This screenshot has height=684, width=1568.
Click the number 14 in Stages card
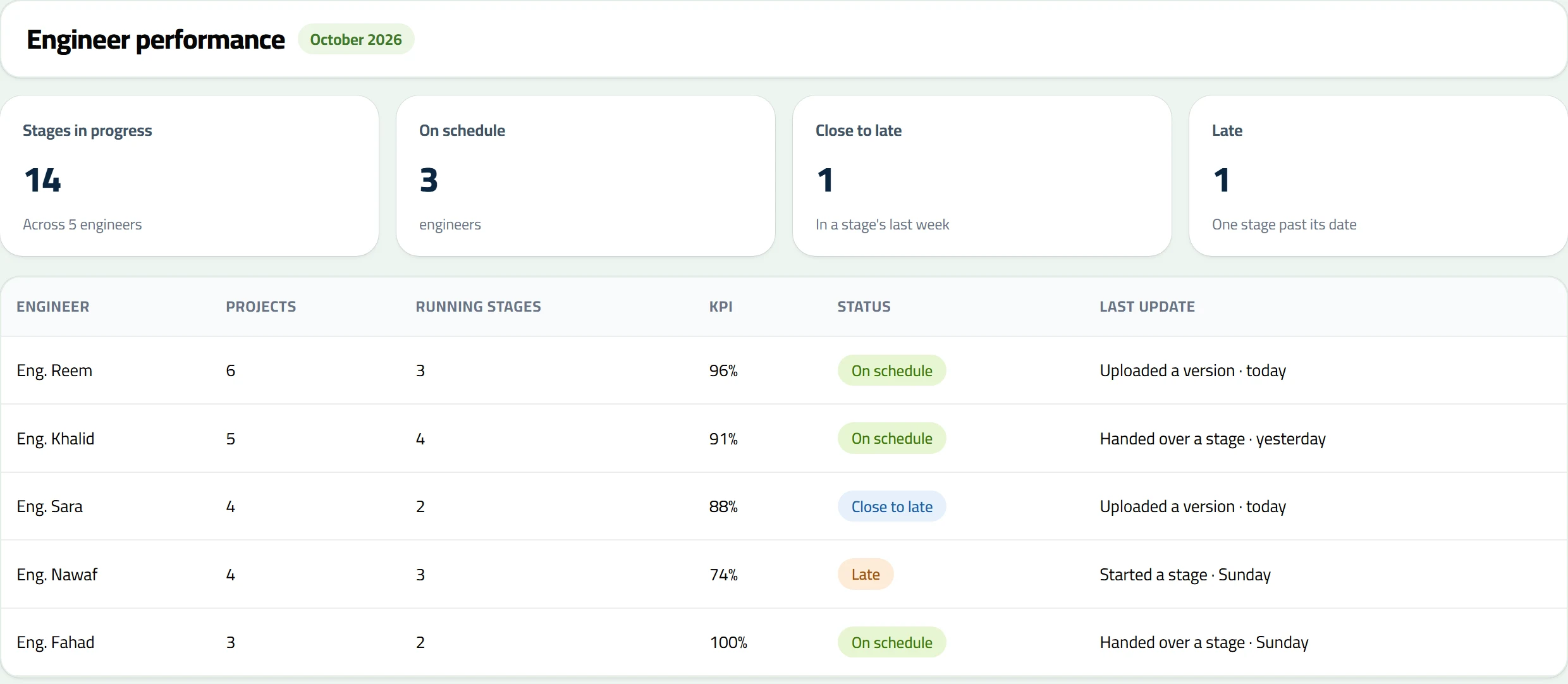pos(43,180)
